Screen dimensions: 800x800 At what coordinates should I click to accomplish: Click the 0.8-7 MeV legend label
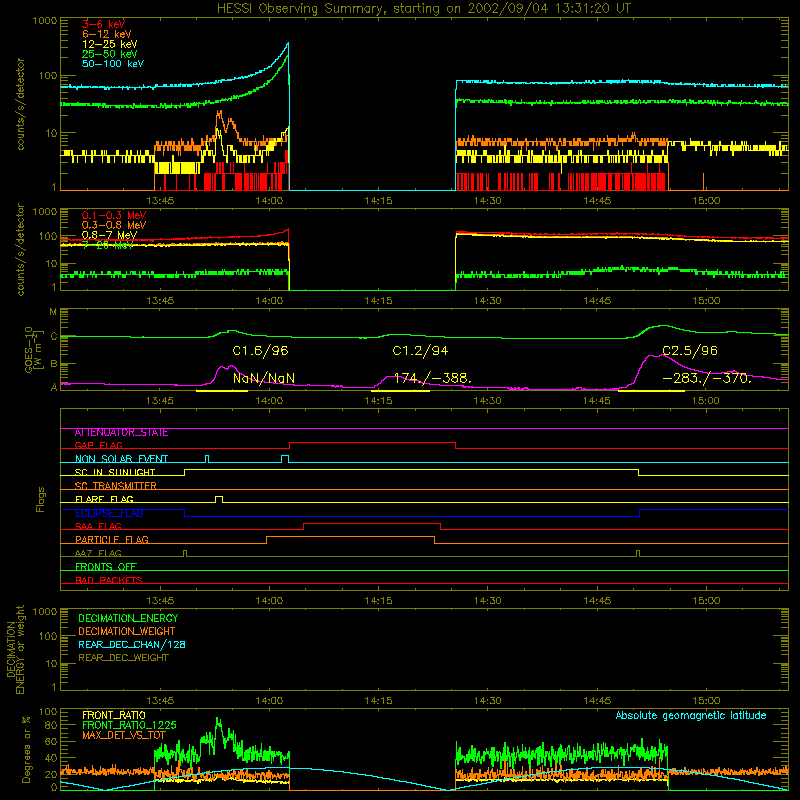click(x=109, y=235)
